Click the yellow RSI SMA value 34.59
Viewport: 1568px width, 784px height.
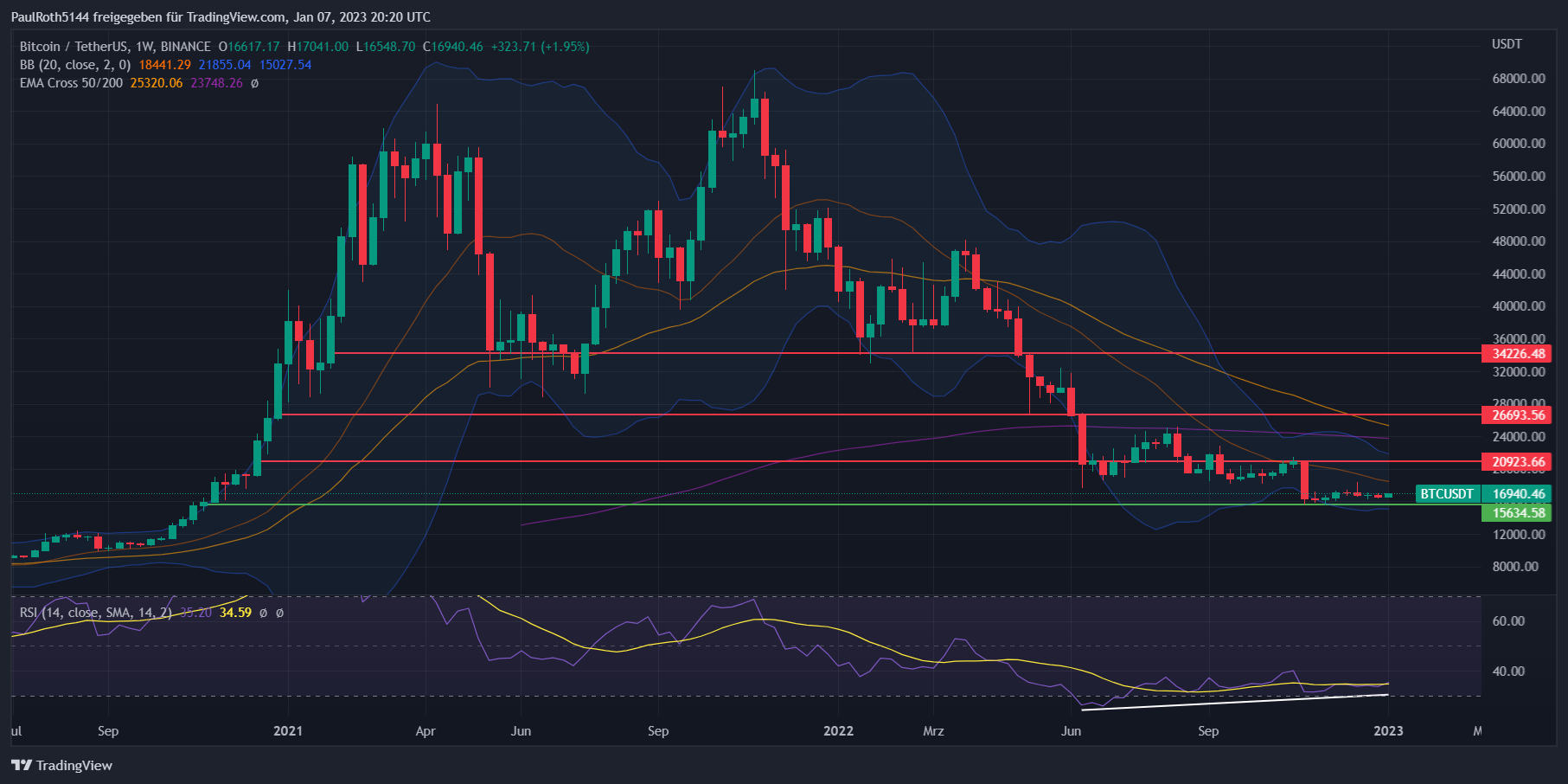tap(235, 613)
